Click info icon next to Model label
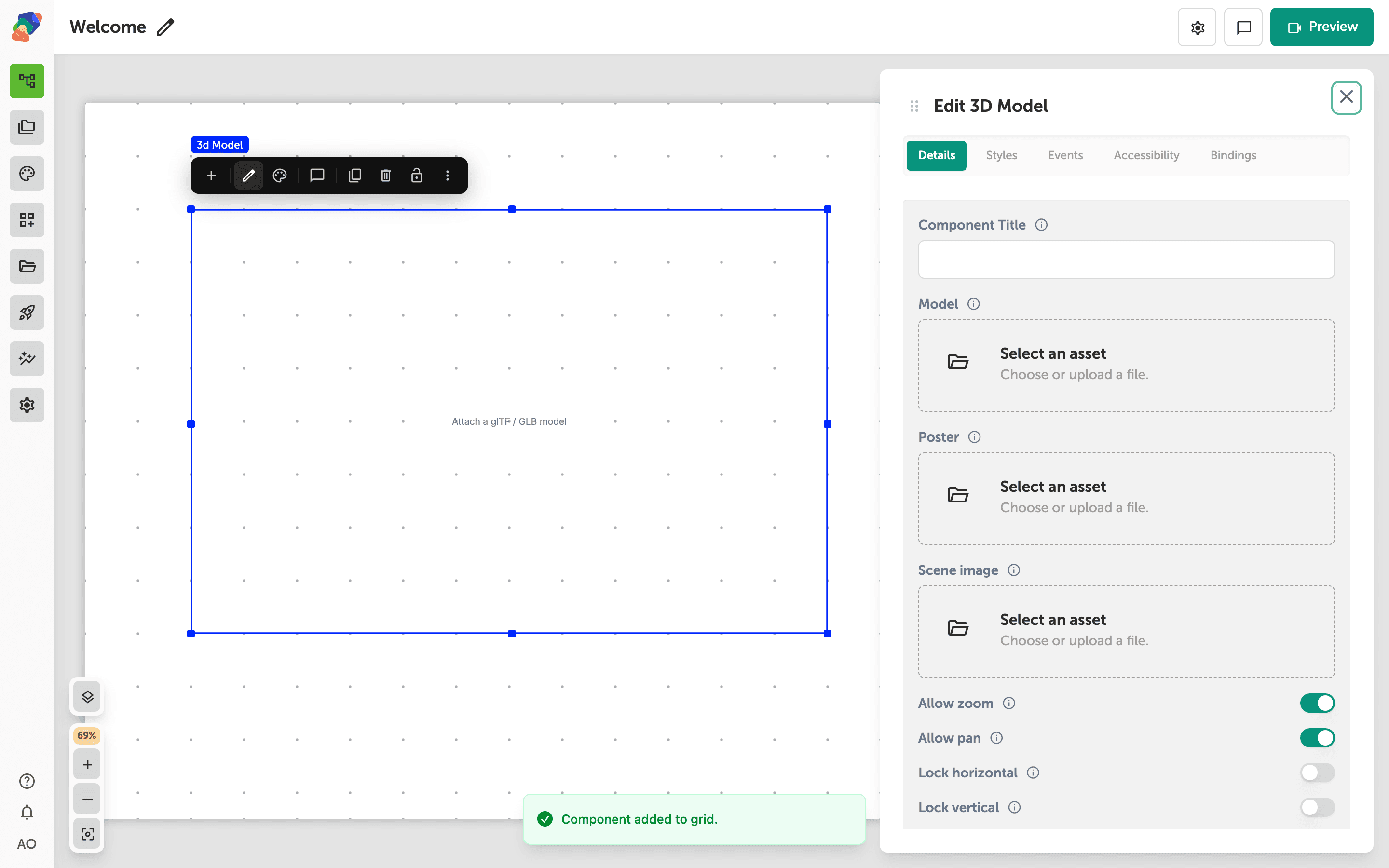The width and height of the screenshot is (1389, 868). 973,304
